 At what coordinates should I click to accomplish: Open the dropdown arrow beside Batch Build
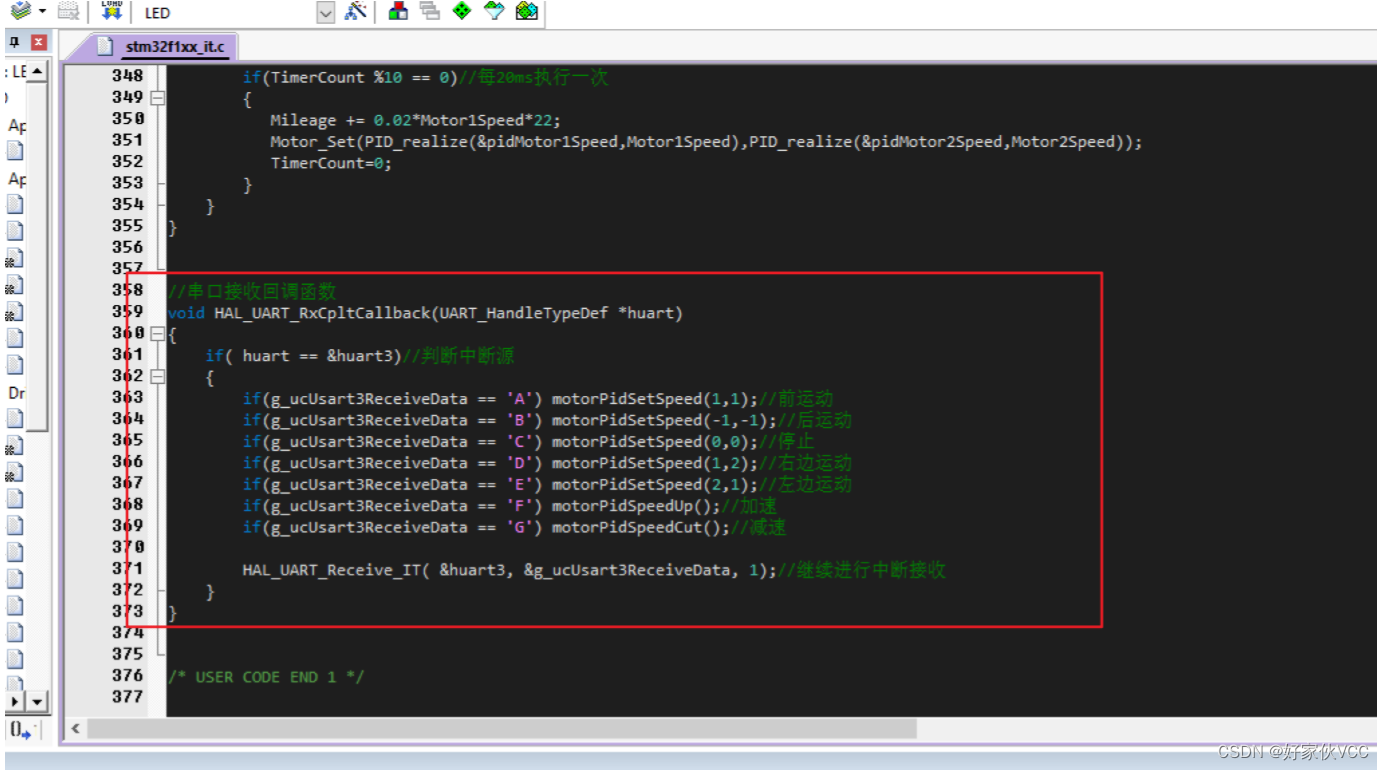42,12
